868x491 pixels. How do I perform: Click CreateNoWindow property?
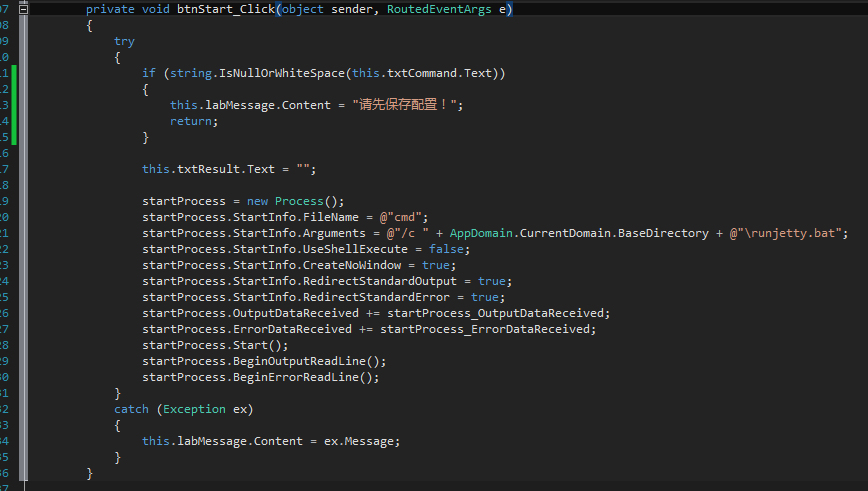[x=352, y=266]
